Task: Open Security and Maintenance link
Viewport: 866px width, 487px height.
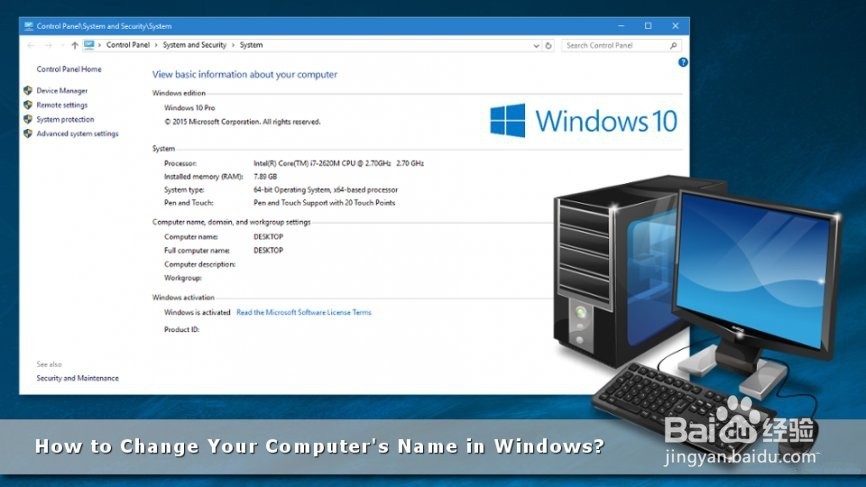Action: tap(77, 378)
